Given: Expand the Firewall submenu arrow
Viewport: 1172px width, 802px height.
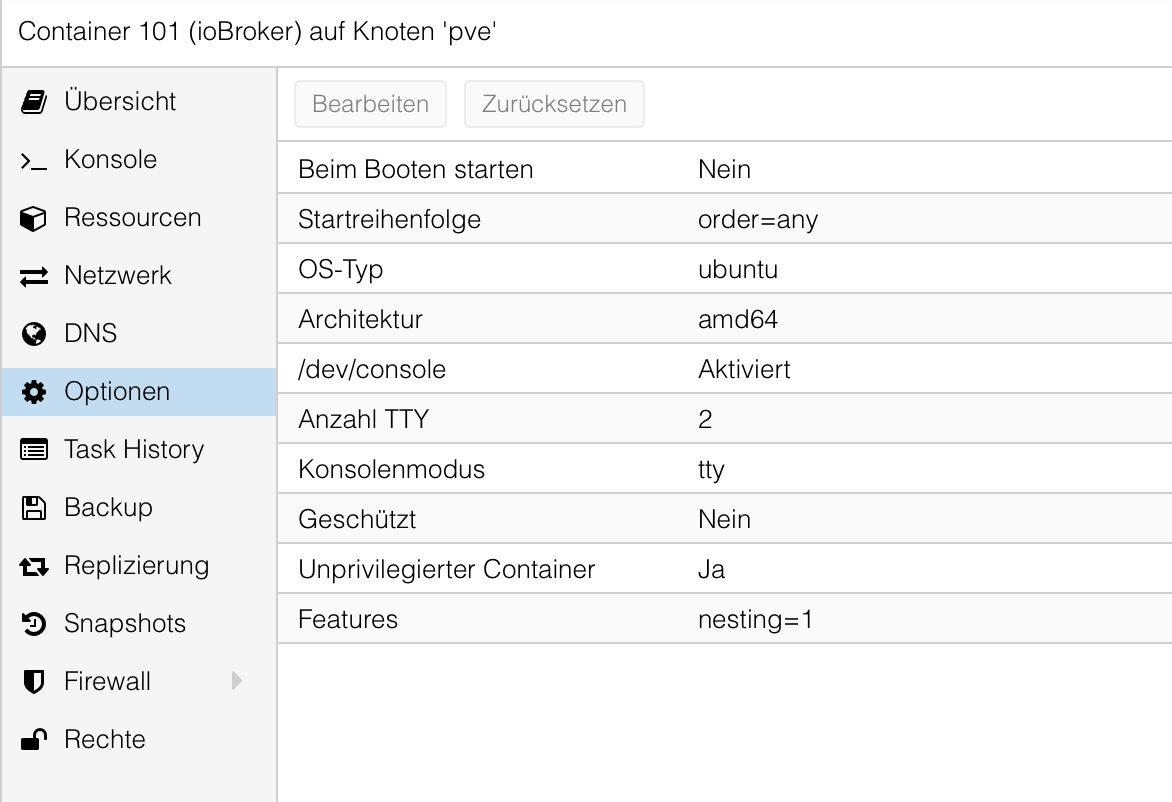Looking at the screenshot, I should pos(237,681).
